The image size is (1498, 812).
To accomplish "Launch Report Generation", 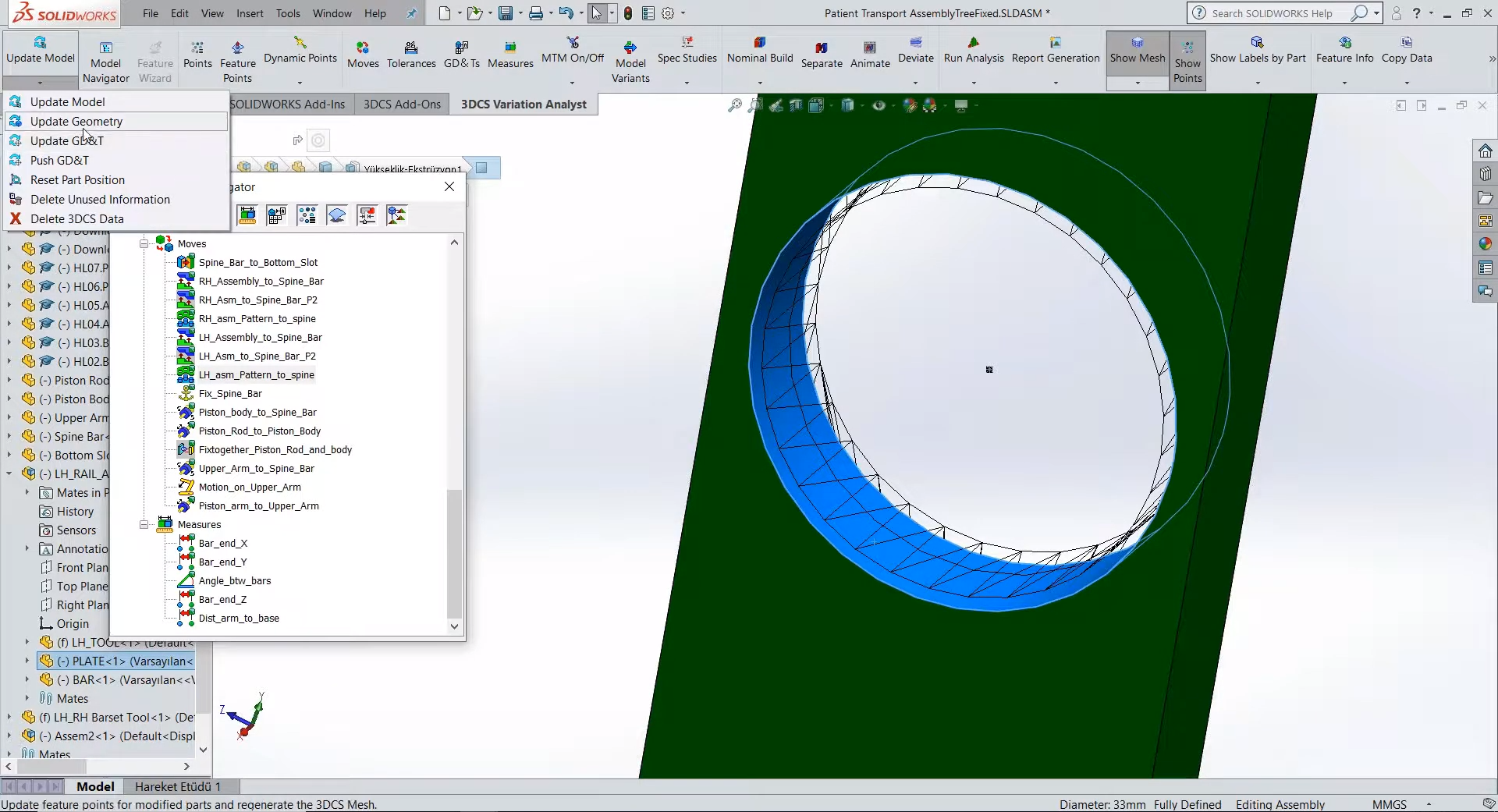I will 1056,54.
